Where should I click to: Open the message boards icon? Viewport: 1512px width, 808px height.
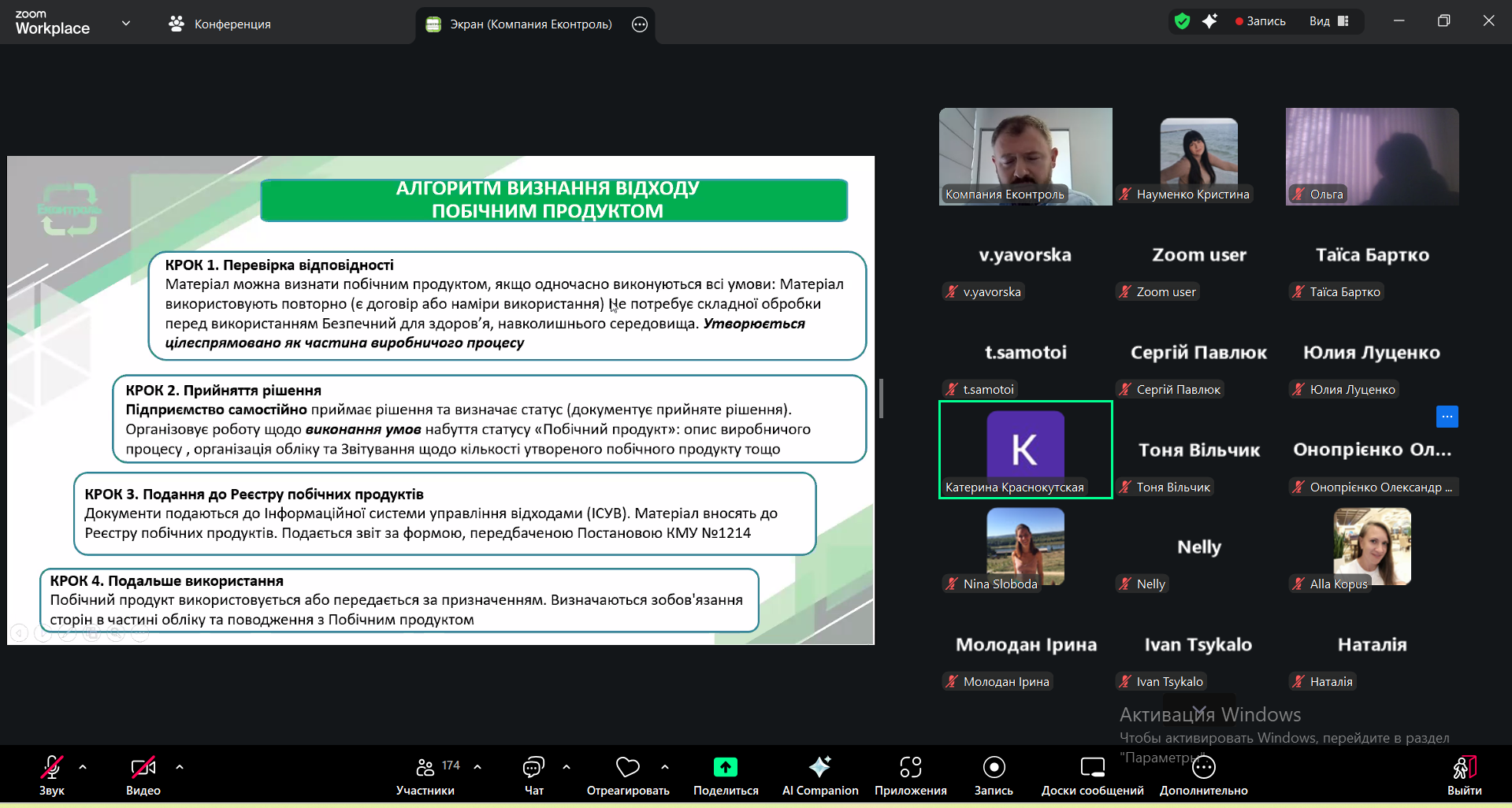(1092, 775)
